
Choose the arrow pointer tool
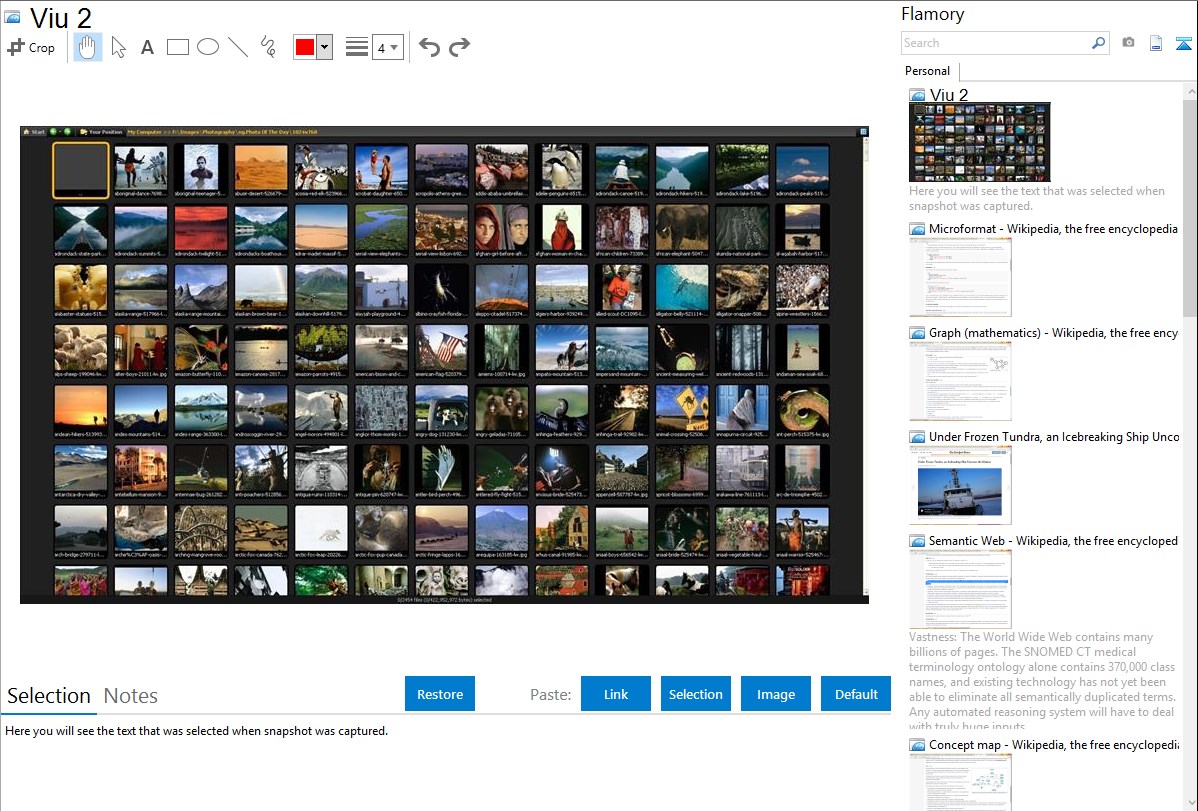(118, 47)
